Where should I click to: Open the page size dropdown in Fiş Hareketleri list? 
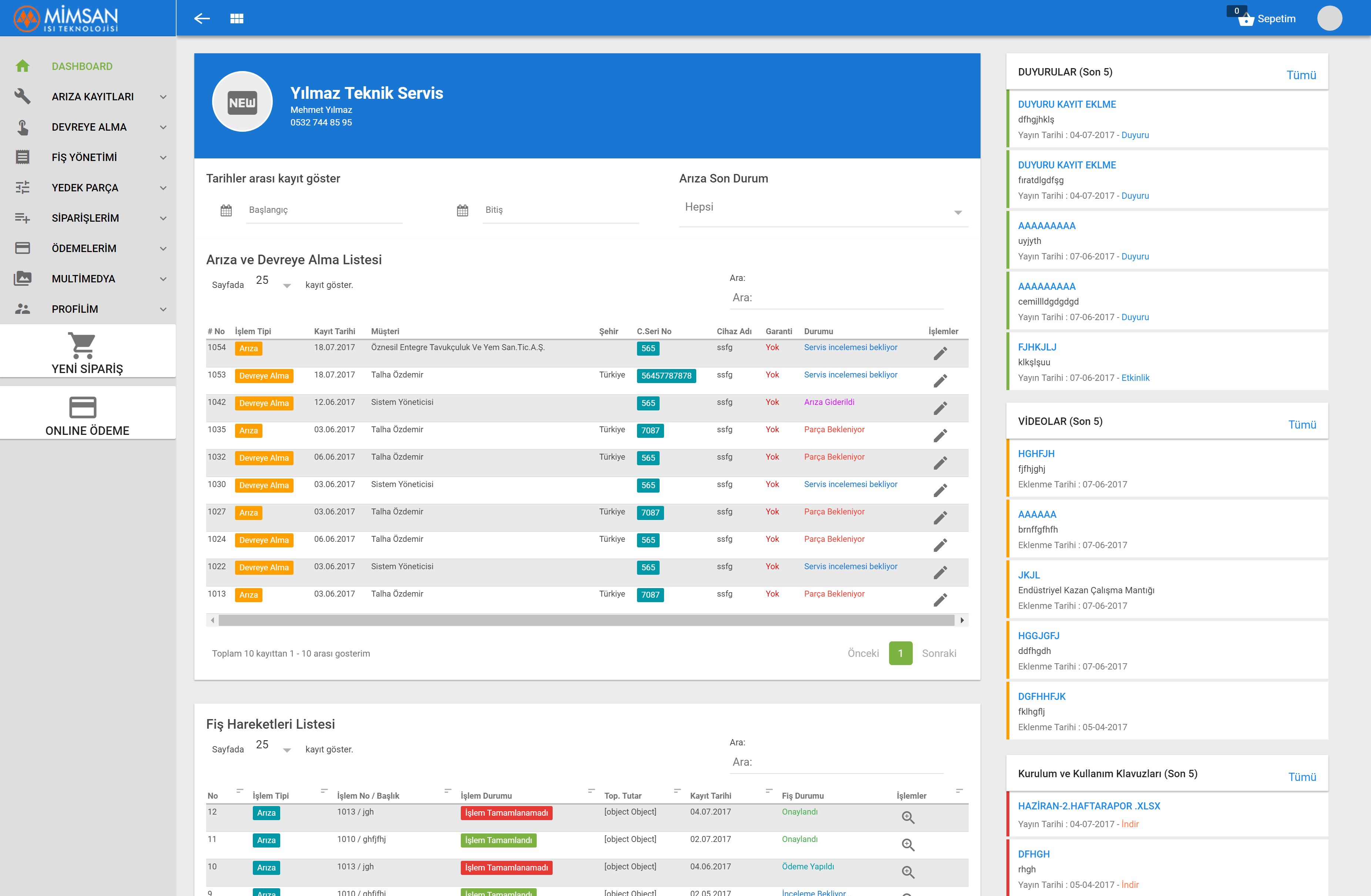(274, 746)
